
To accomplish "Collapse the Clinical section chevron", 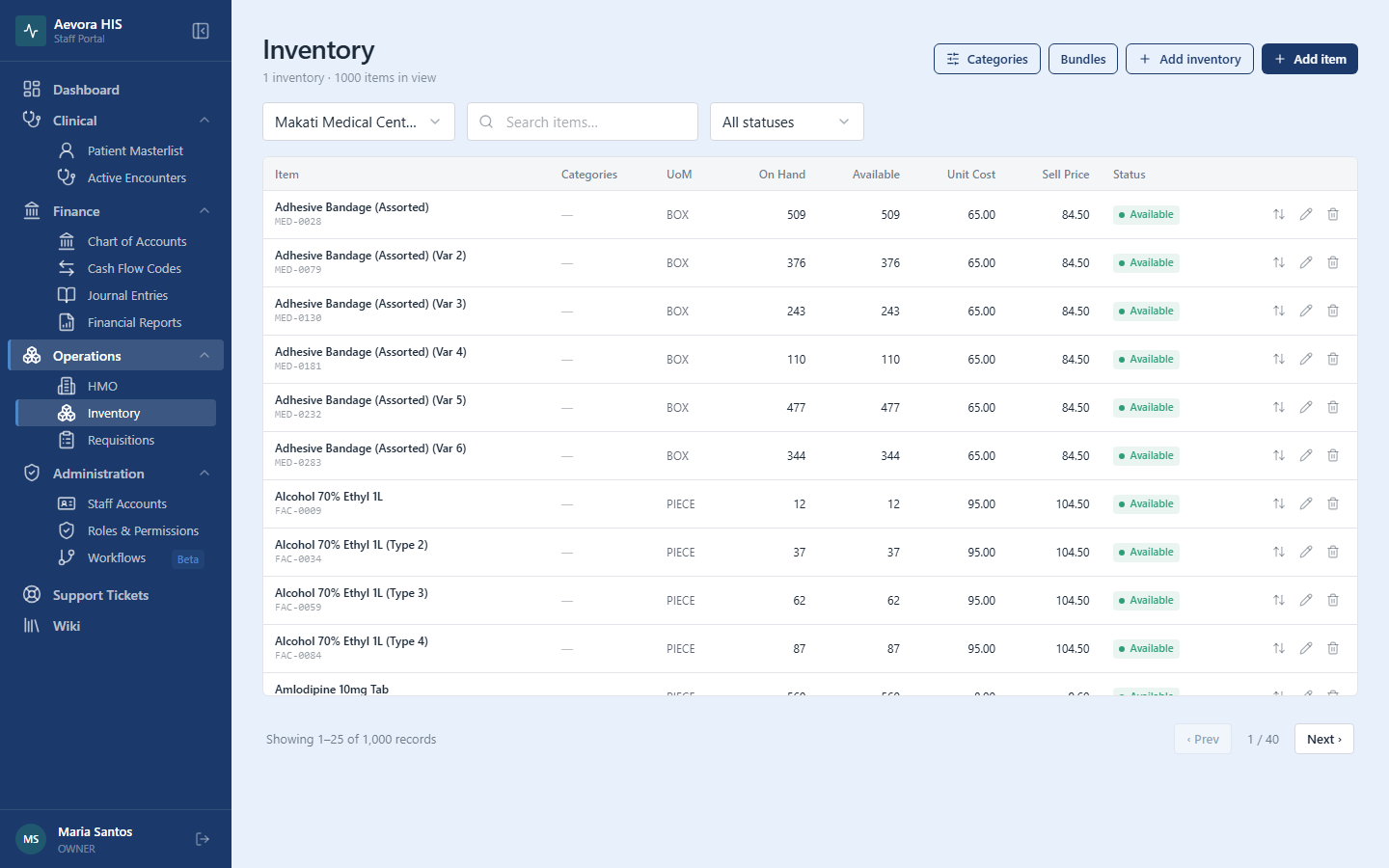I will (x=204, y=120).
